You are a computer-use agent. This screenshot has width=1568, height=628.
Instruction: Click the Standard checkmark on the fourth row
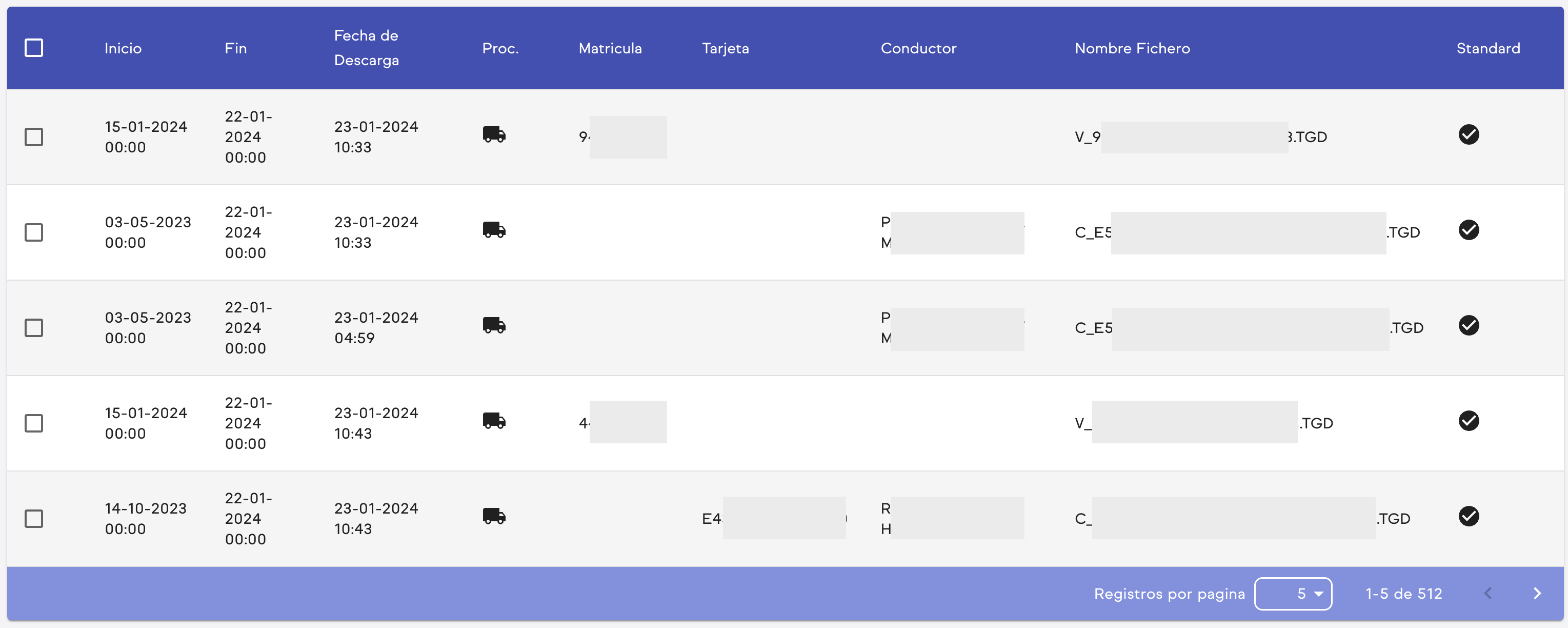(x=1469, y=421)
